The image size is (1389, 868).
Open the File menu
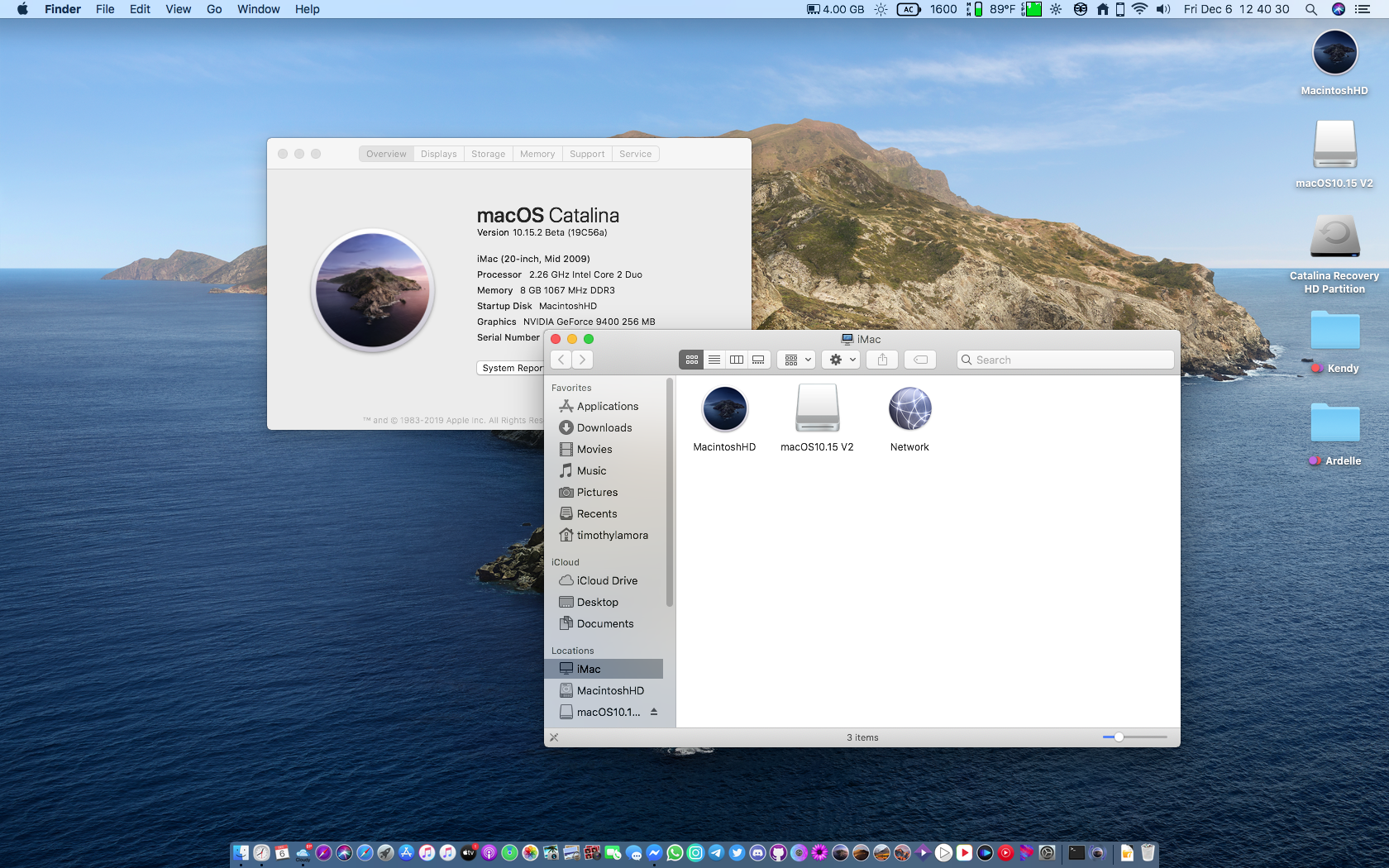click(105, 9)
